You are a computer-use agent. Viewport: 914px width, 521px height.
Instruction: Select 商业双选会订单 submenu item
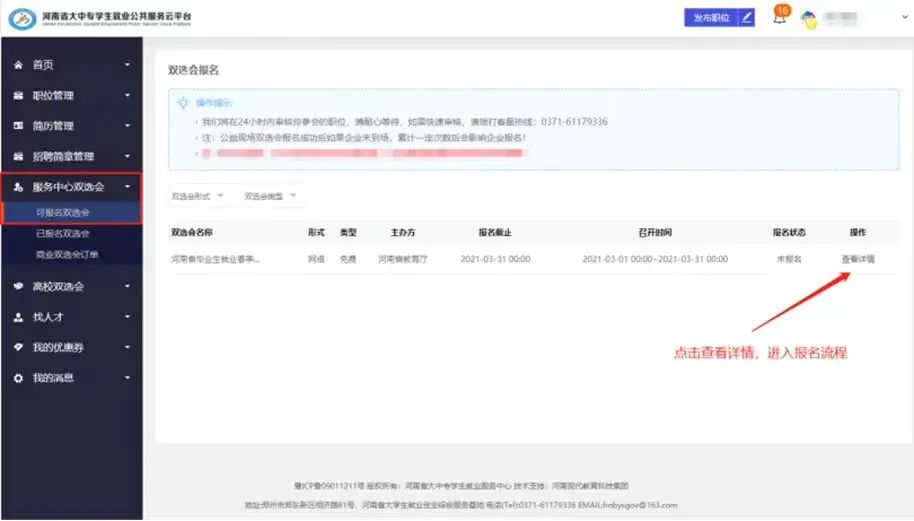pyautogui.click(x=66, y=255)
